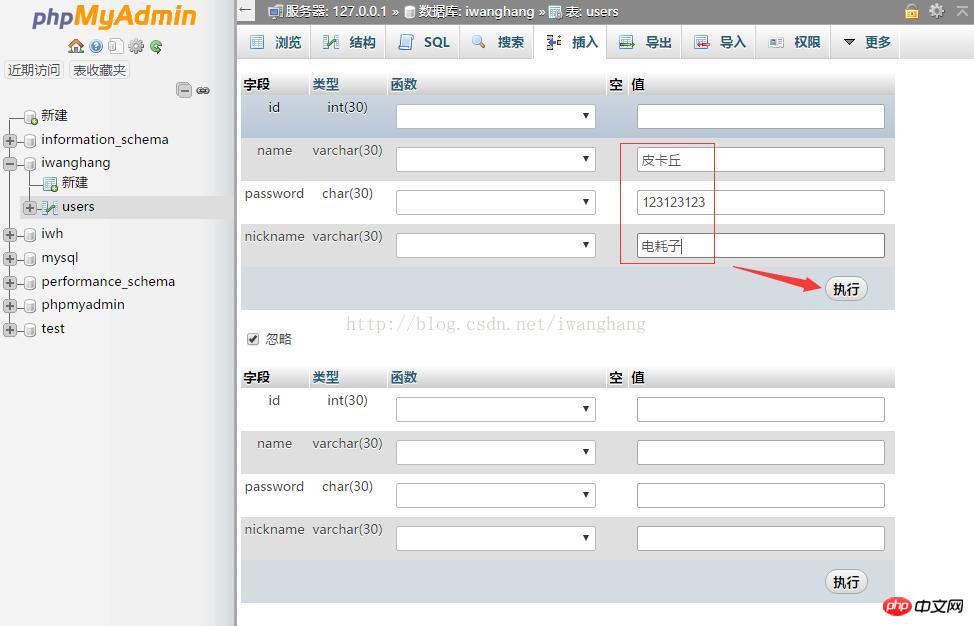
Task: Open function dropdown for second name row
Action: (496, 452)
